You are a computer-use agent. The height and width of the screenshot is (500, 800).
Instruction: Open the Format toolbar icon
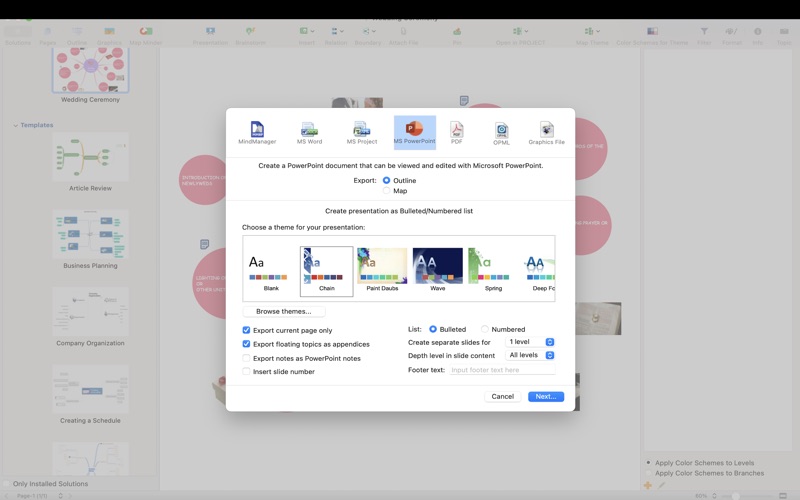[x=732, y=36]
